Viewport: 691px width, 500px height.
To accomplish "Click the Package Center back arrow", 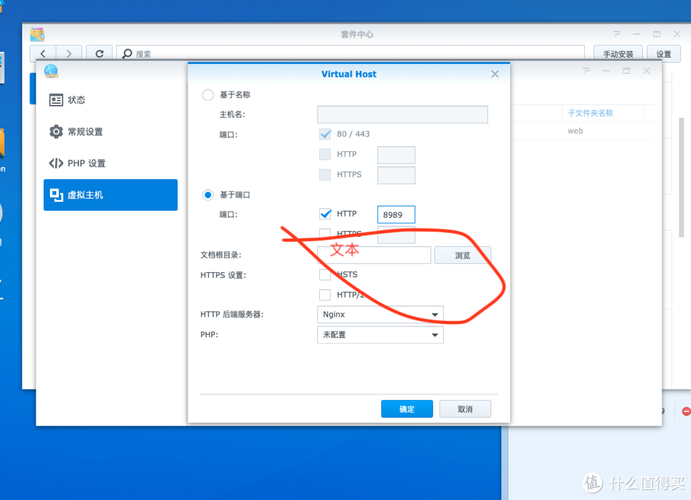I will (44, 53).
